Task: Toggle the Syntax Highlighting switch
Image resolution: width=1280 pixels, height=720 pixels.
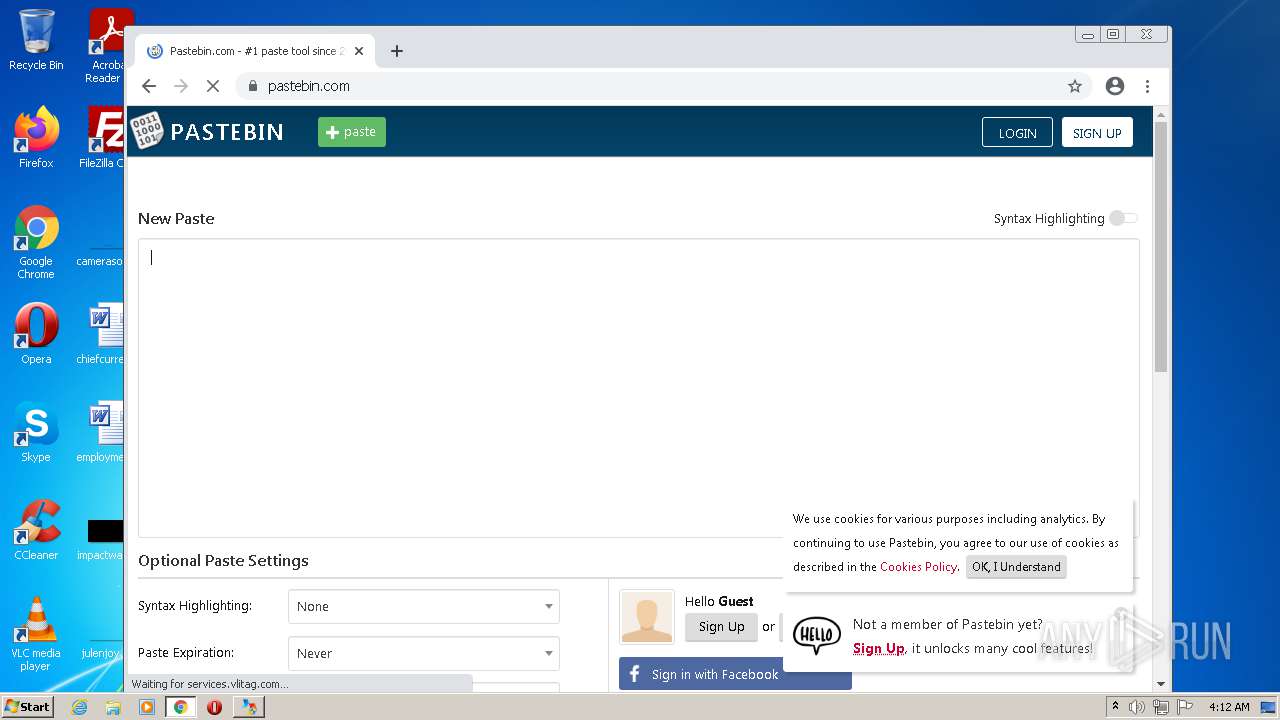Action: 1123,218
